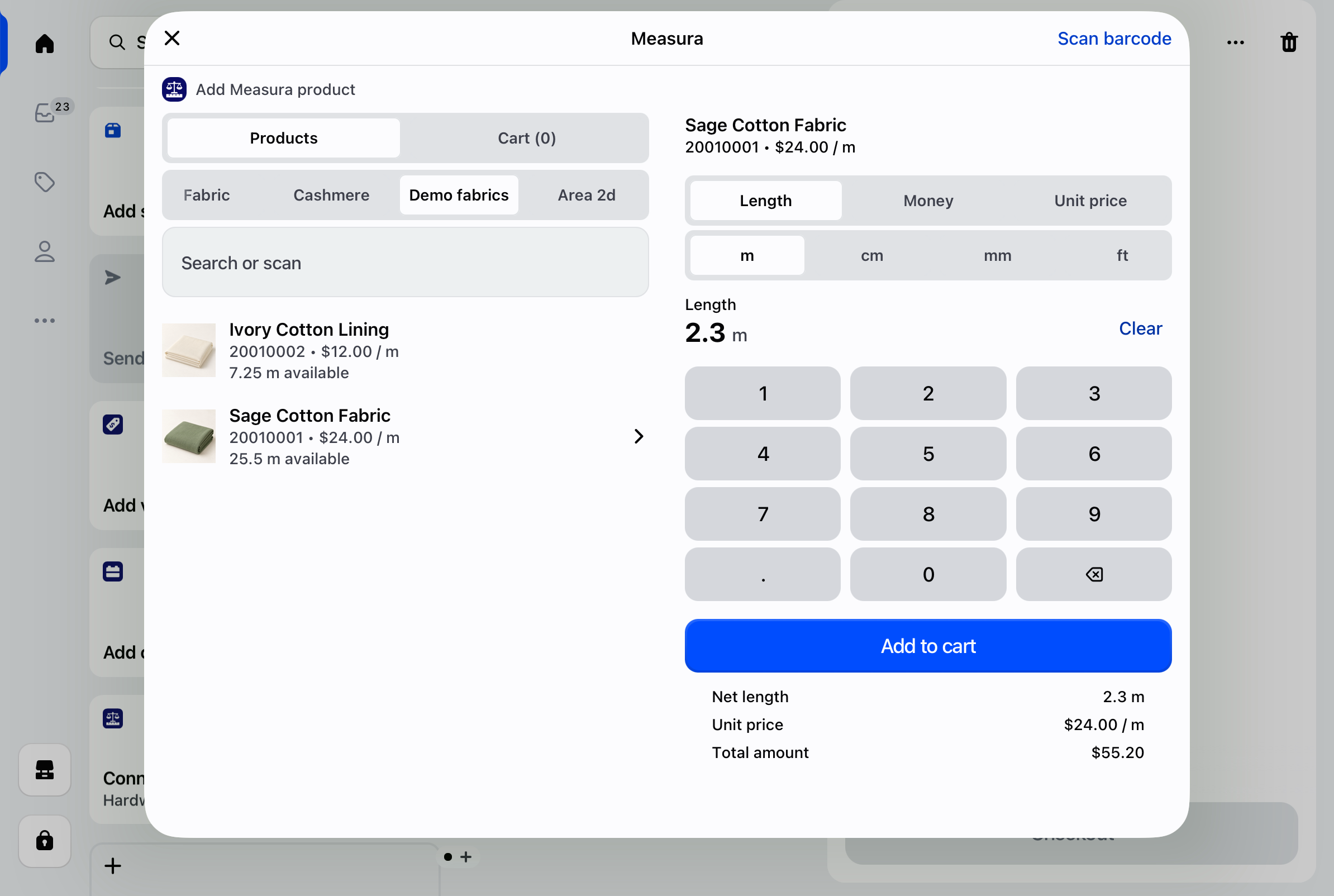The image size is (1334, 896).
Task: Choose the mm unit
Action: click(x=997, y=255)
